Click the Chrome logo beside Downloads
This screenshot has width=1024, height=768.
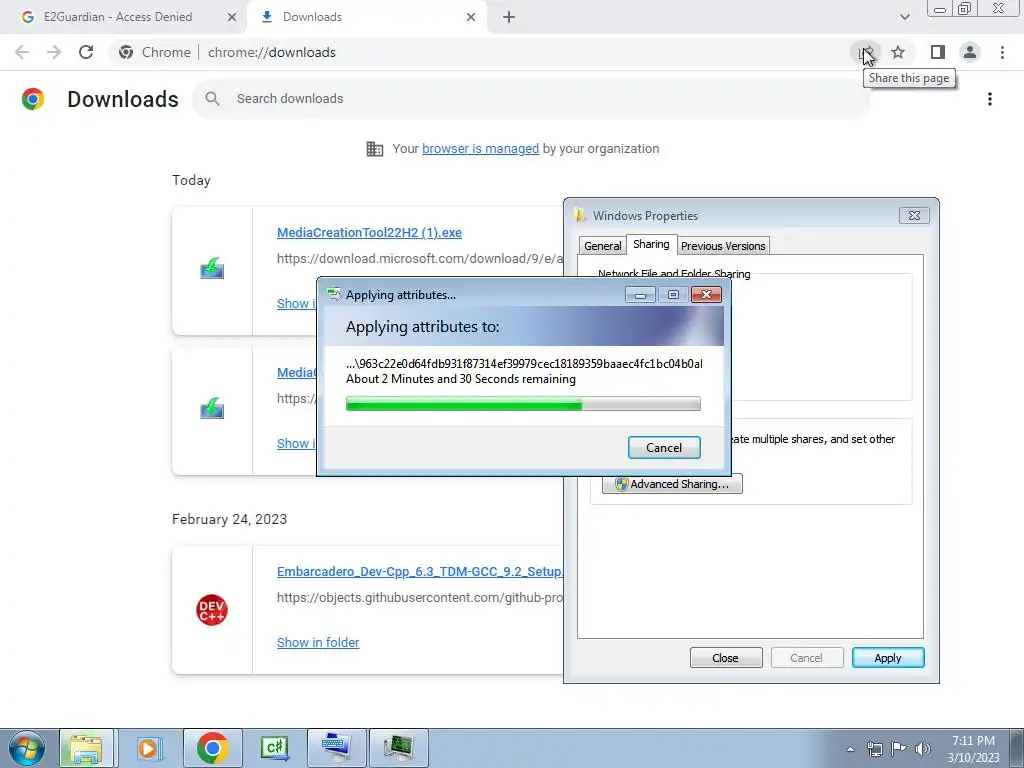[33, 99]
